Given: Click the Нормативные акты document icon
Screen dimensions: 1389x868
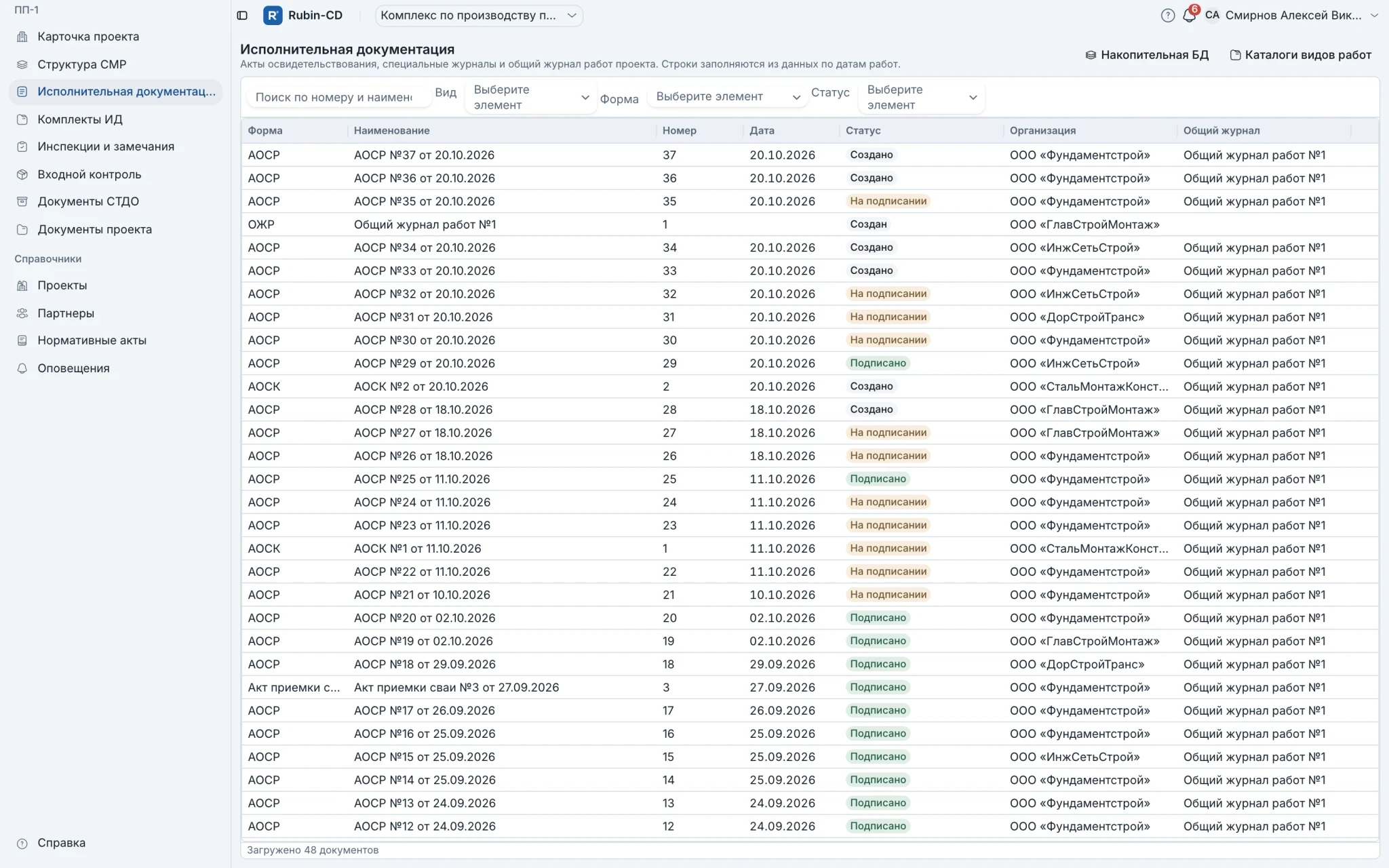Looking at the screenshot, I should tap(22, 340).
